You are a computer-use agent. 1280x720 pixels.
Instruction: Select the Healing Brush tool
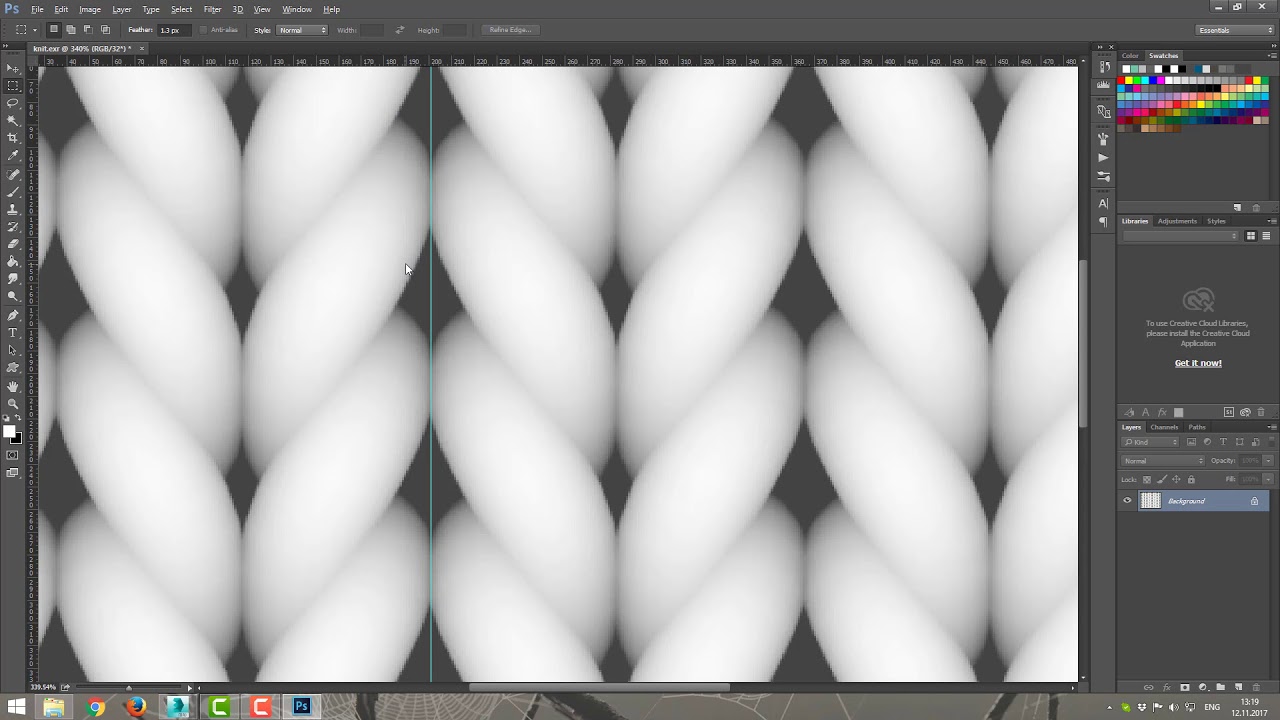coord(13,174)
